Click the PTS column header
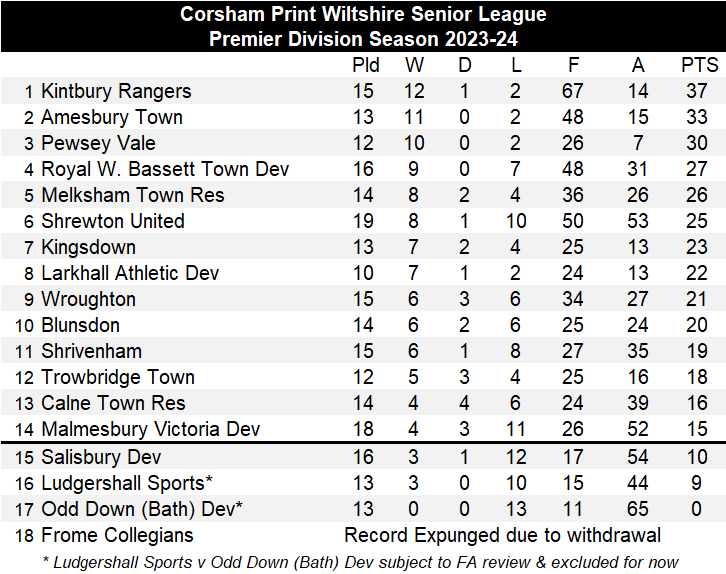The image size is (726, 574). click(x=699, y=65)
